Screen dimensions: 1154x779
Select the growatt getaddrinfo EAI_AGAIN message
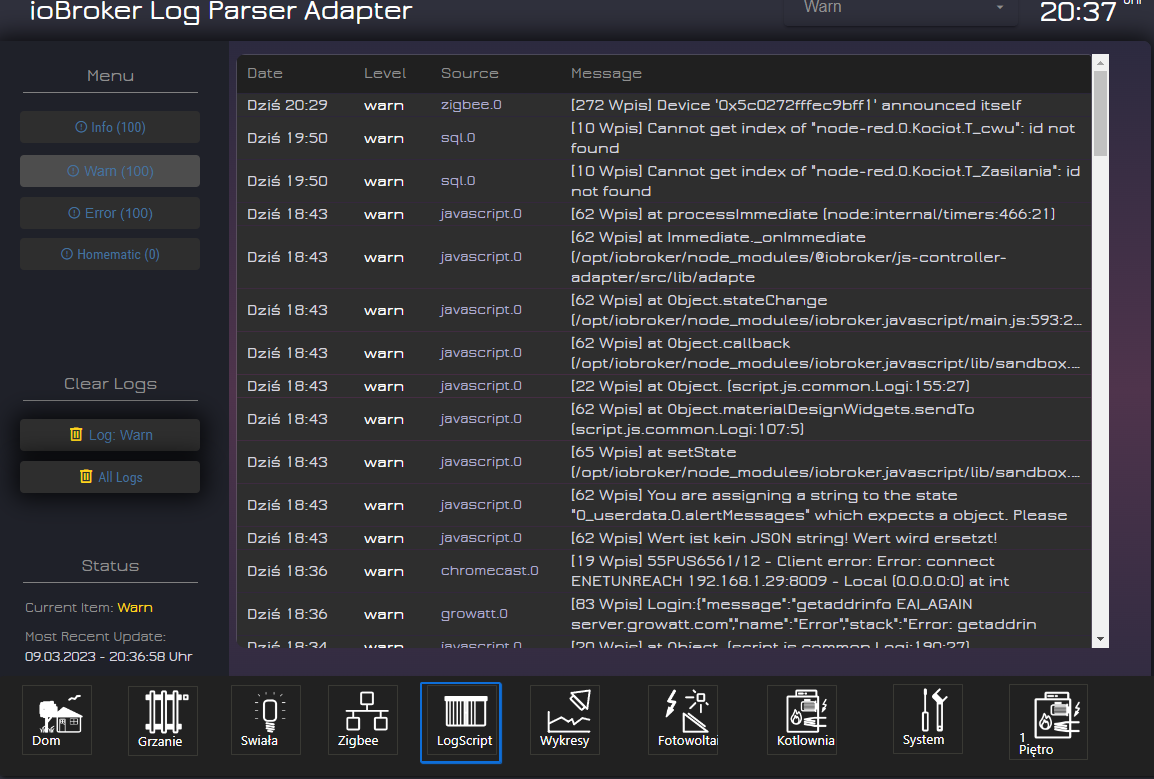[x=804, y=614]
